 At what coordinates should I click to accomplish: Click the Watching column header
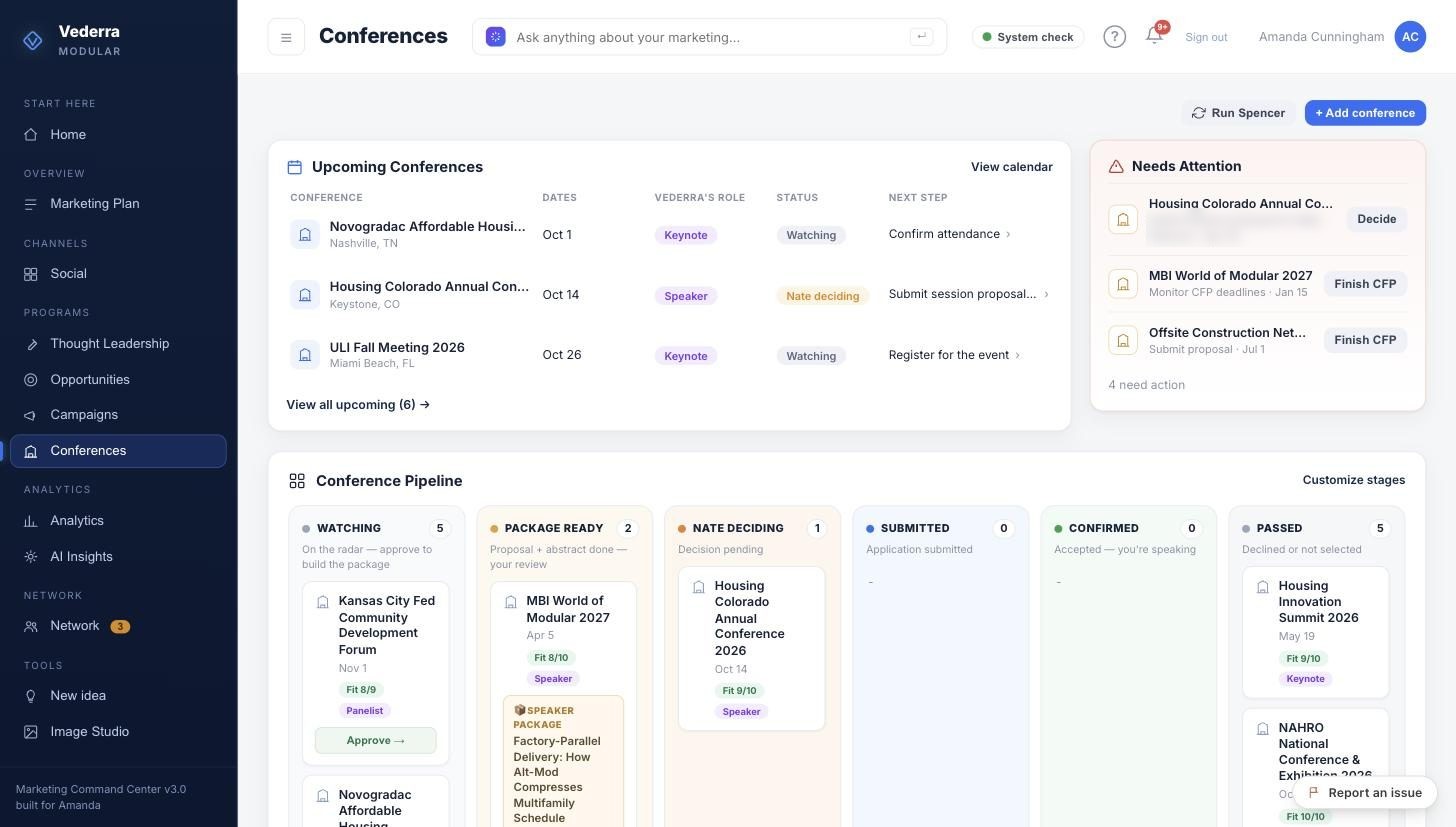point(348,528)
